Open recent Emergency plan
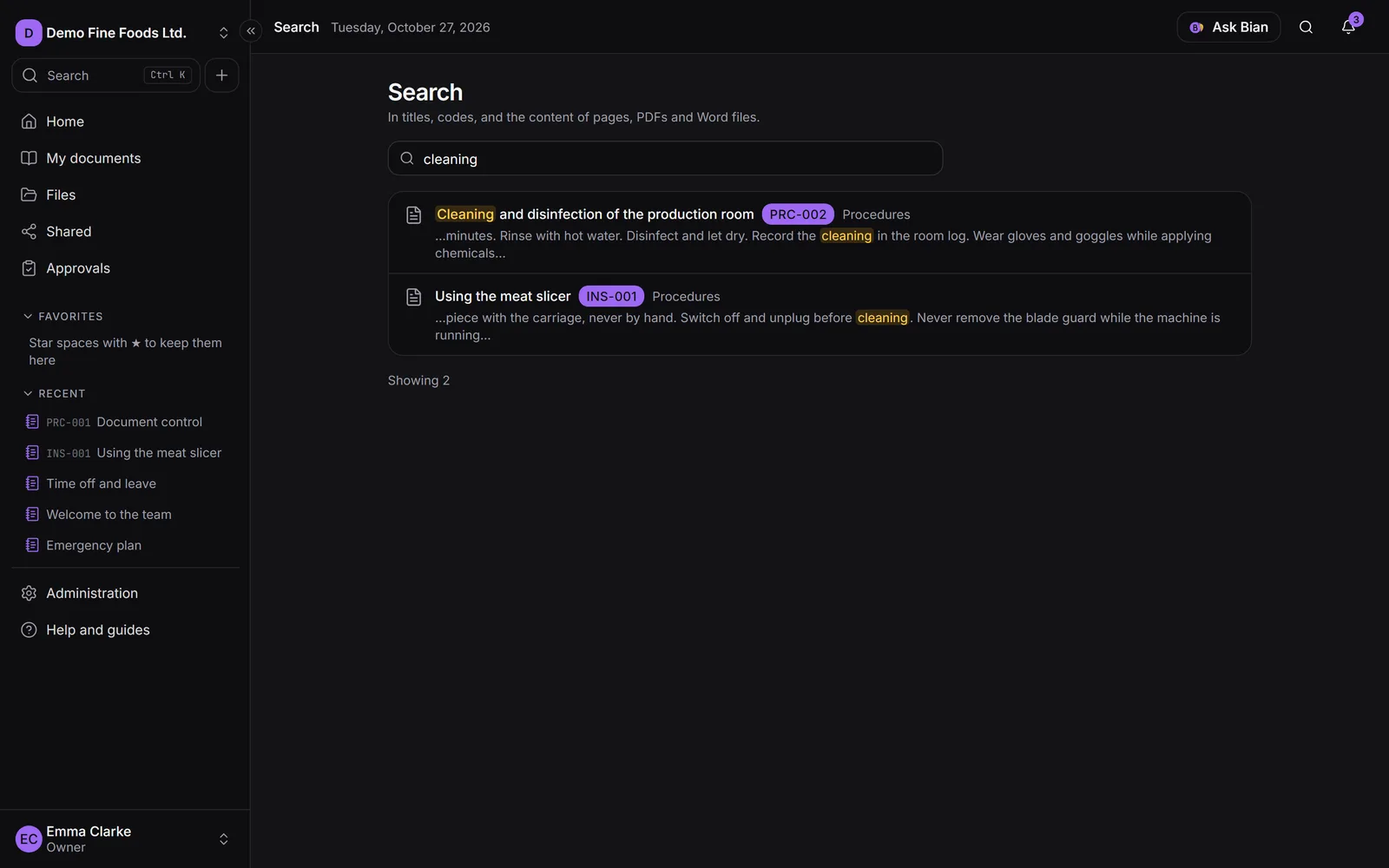Screen dimensions: 1389x868 click(x=125, y=545)
